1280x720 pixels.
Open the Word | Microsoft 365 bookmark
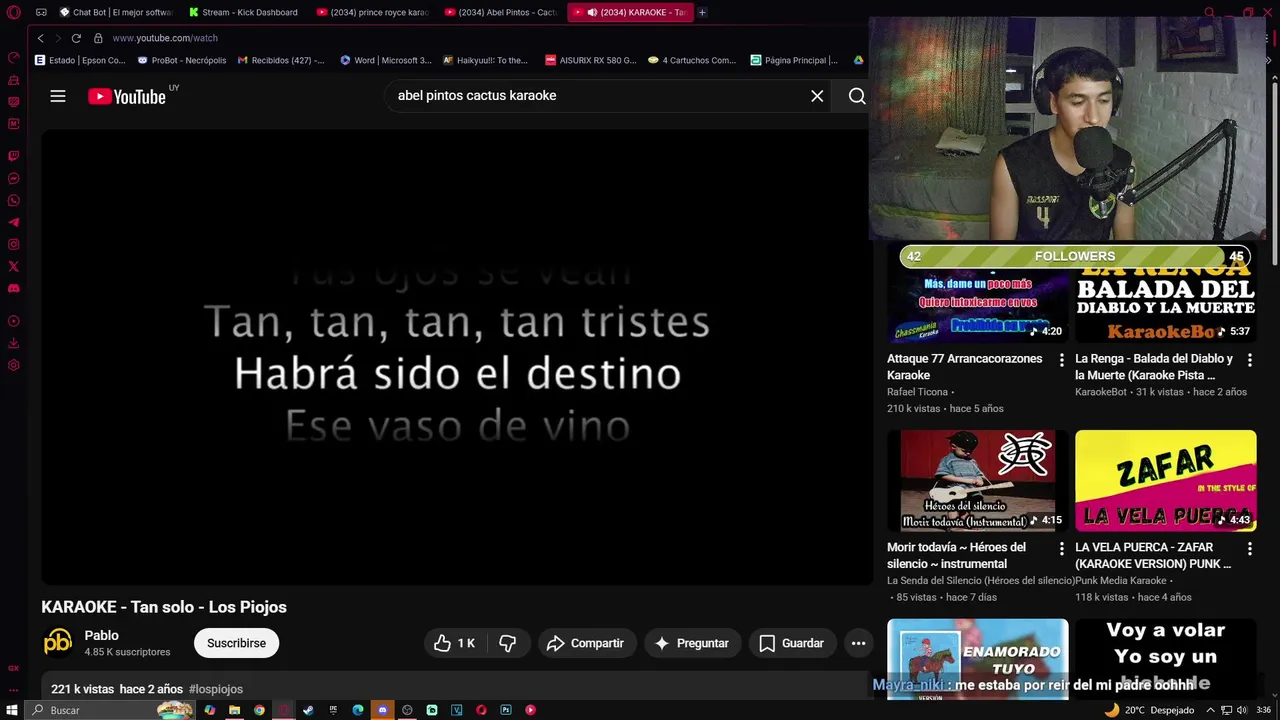pyautogui.click(x=386, y=60)
